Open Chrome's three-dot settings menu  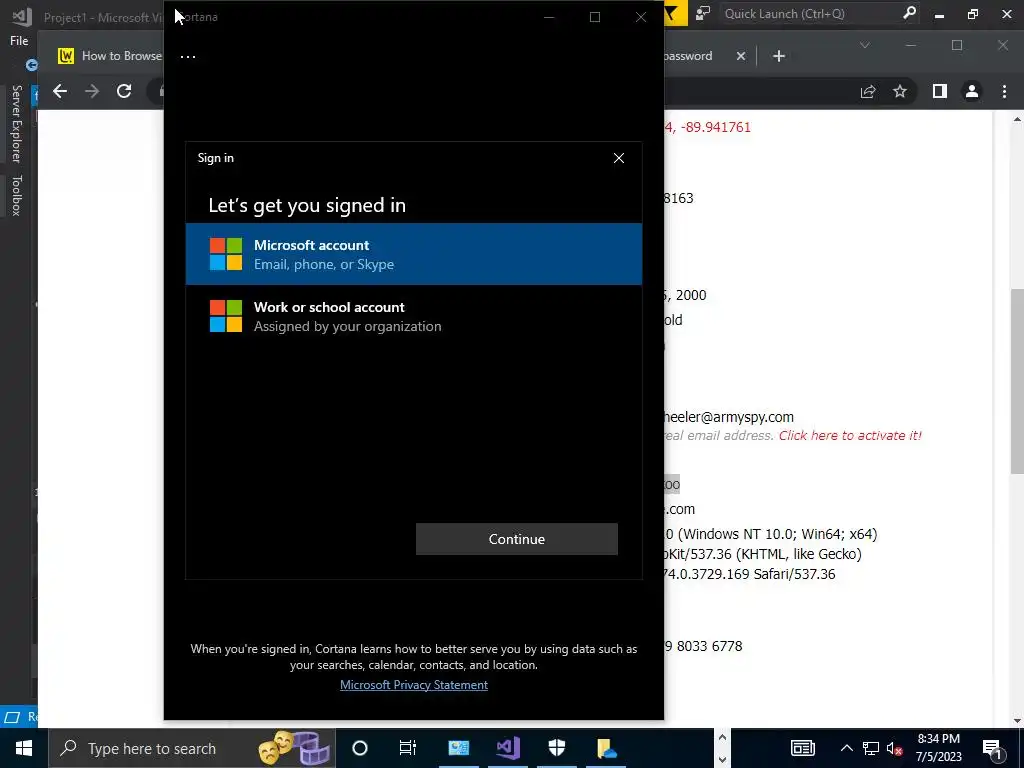(1004, 91)
